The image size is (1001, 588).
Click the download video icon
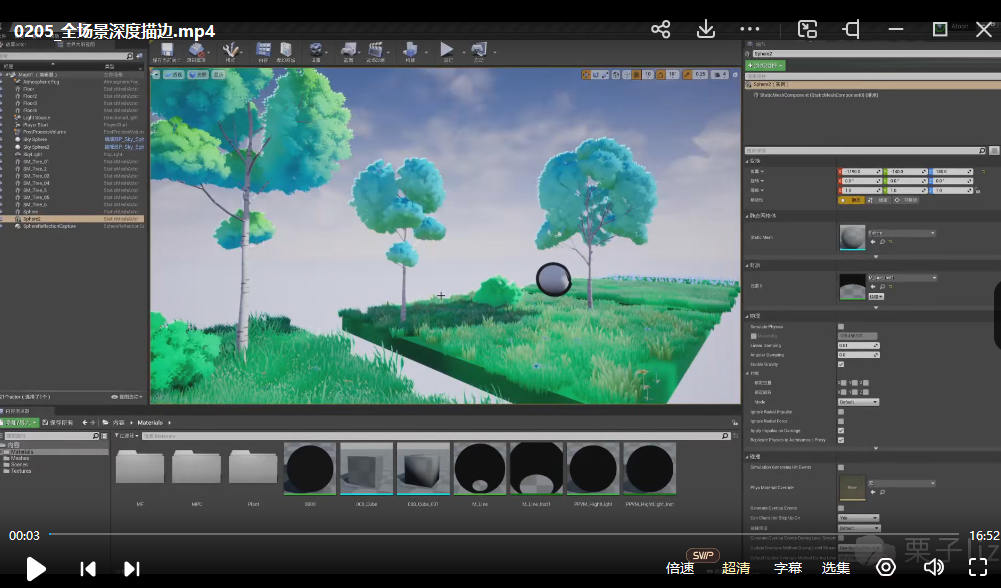[705, 30]
